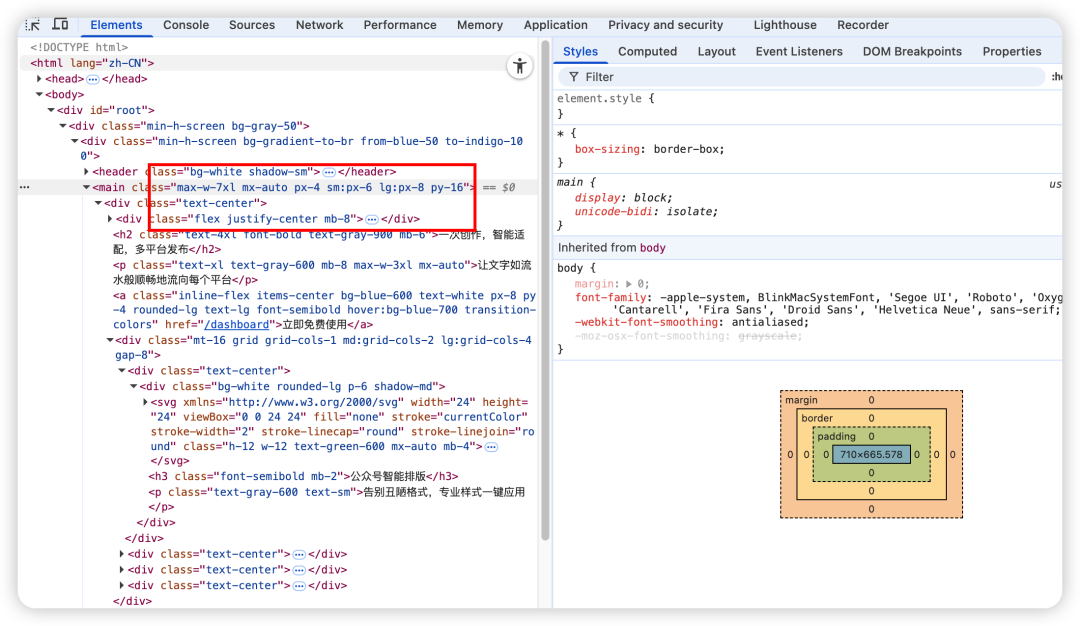1080x626 pixels.
Task: Select the DOCTYPE html line
Action: pyautogui.click(x=79, y=47)
